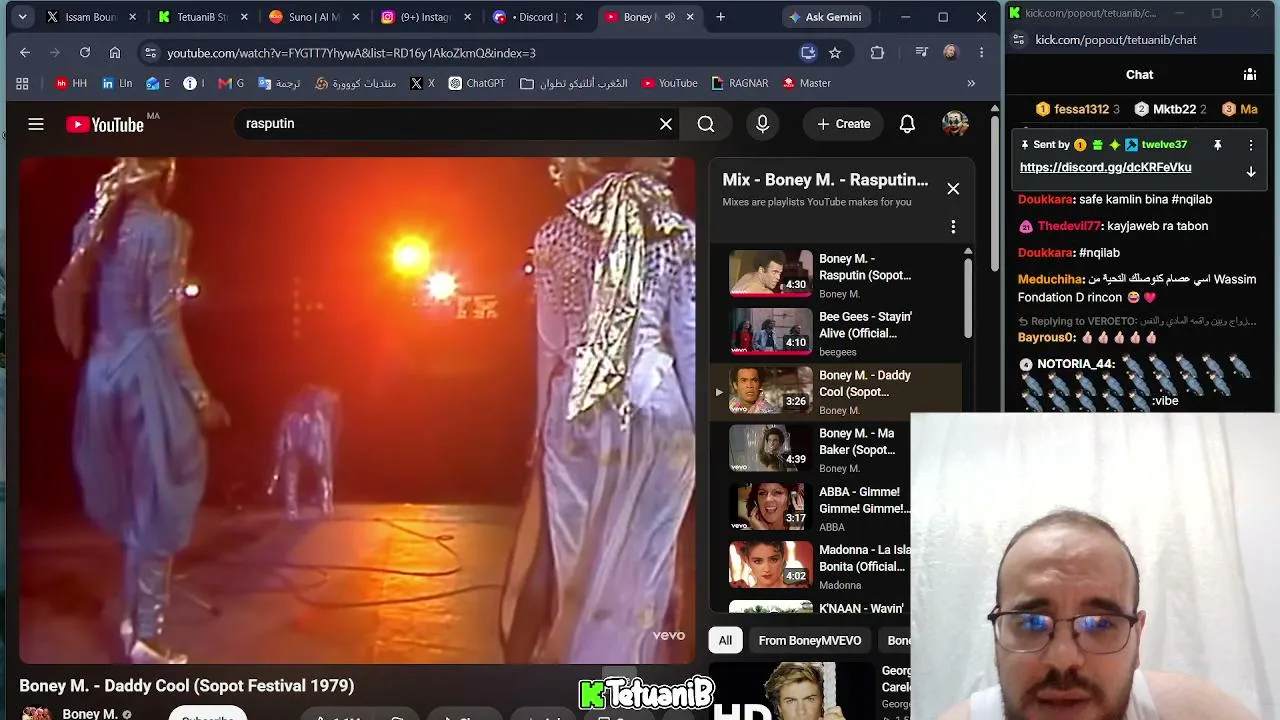Close the Mix playlist panel
1280x720 pixels.
pos(953,189)
